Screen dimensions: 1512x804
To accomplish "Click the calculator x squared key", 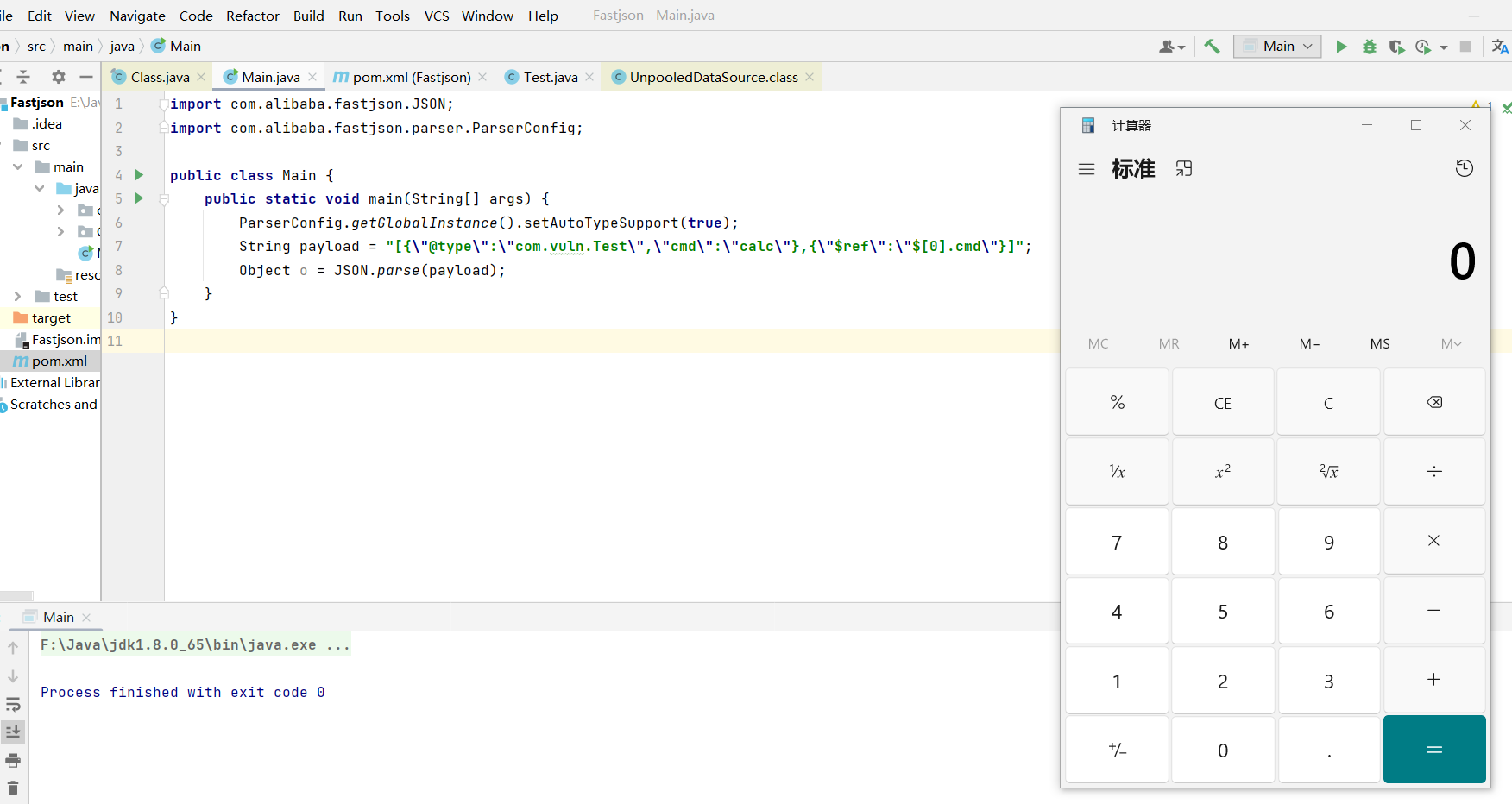I will pyautogui.click(x=1223, y=471).
